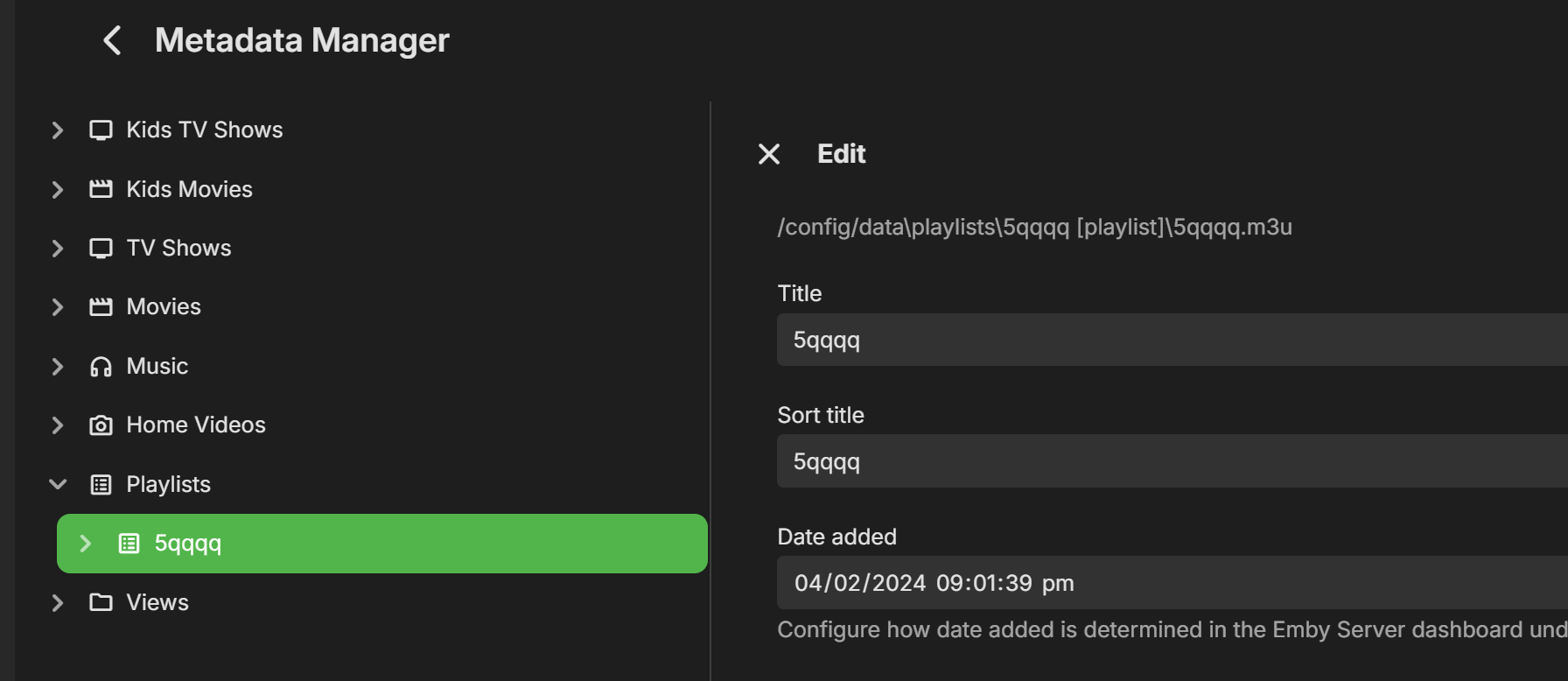The width and height of the screenshot is (1568, 681).
Task: Click the Kids Movies clapperboard icon
Action: tap(101, 189)
